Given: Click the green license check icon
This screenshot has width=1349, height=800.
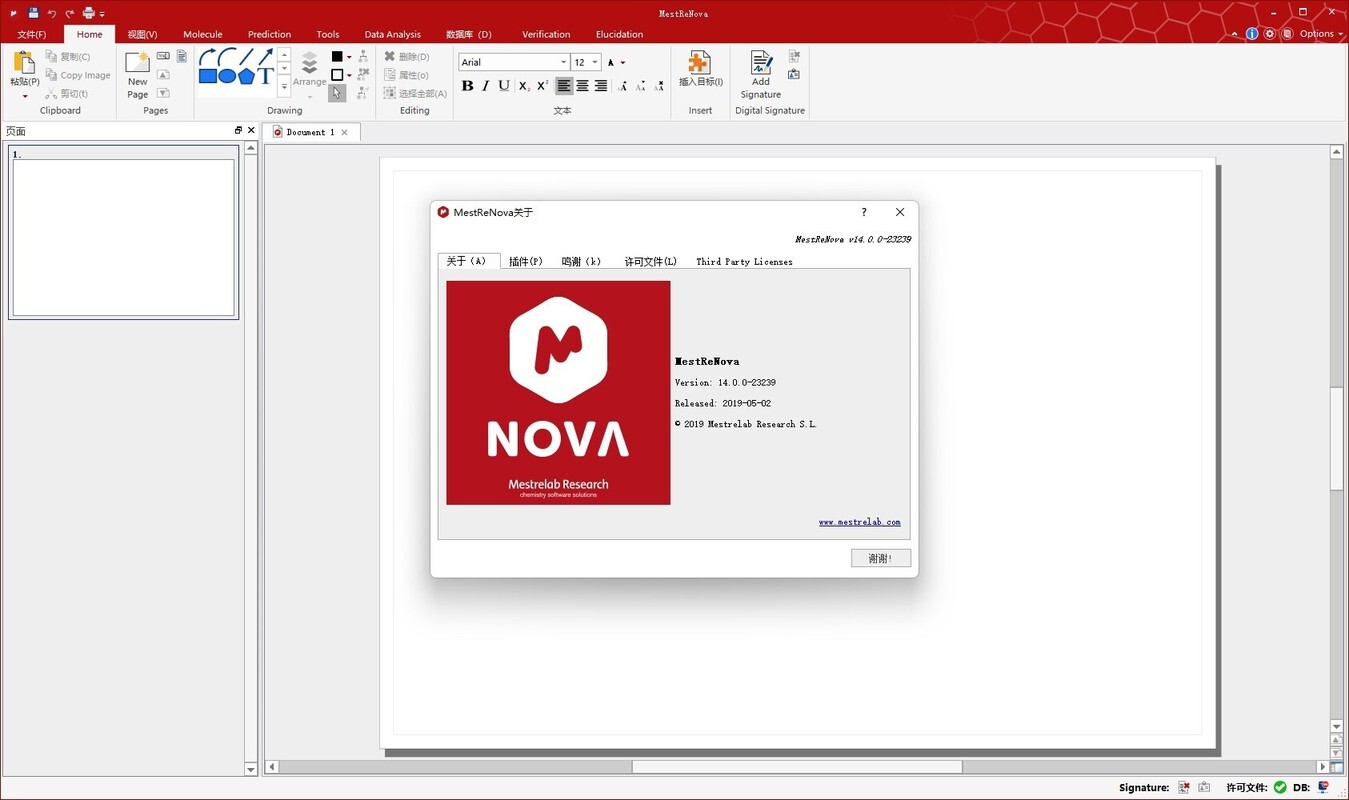Looking at the screenshot, I should tap(1280, 787).
